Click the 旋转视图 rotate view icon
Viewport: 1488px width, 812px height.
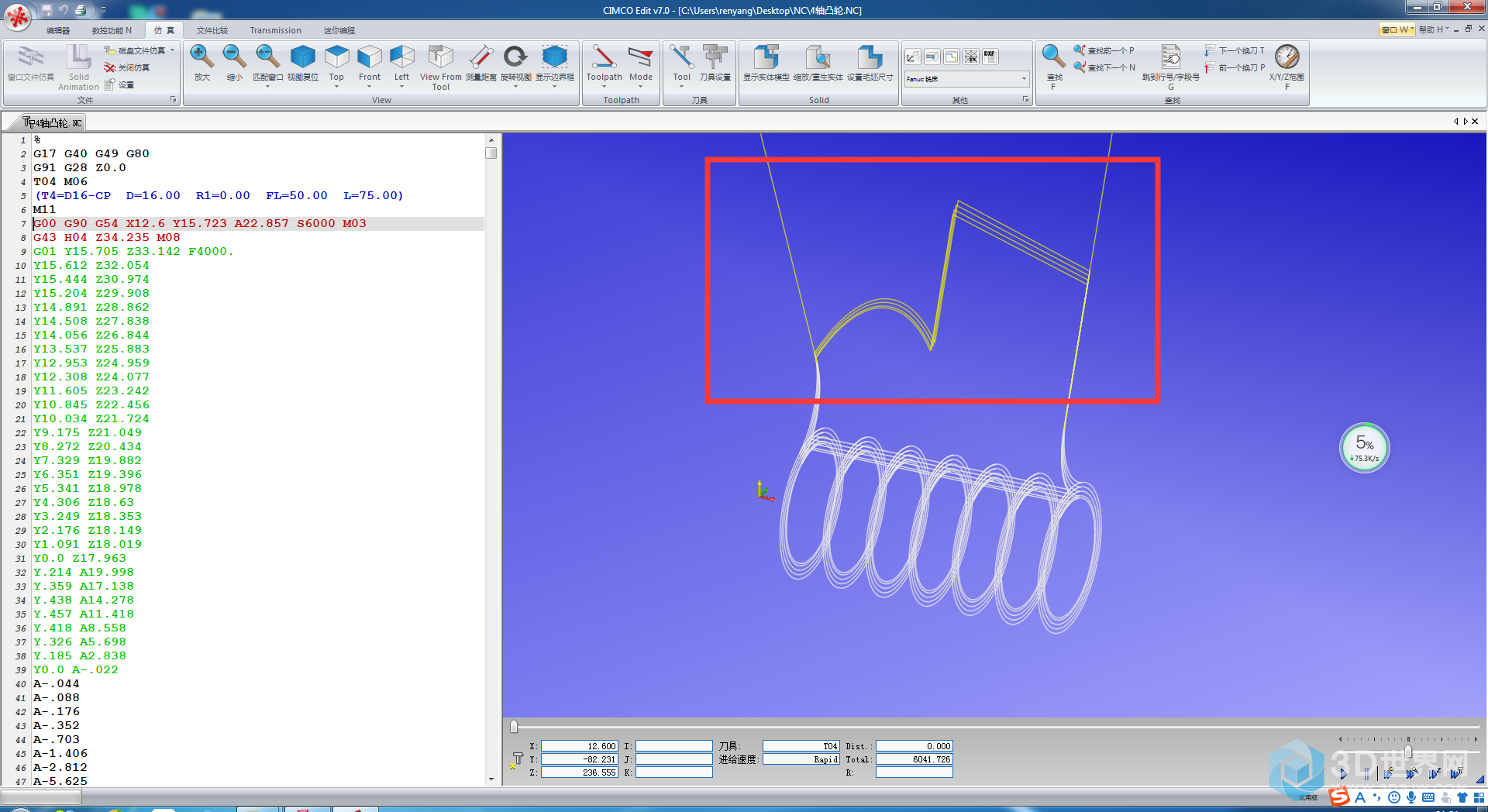(x=515, y=57)
